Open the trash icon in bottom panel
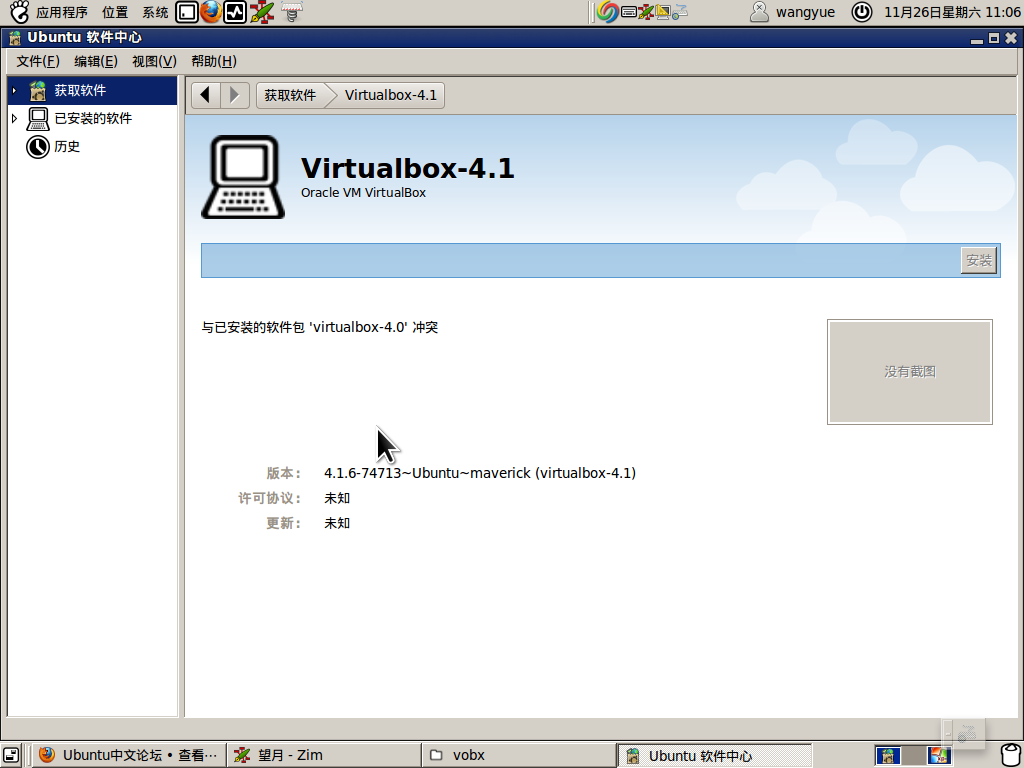This screenshot has height=768, width=1024. point(1011,755)
